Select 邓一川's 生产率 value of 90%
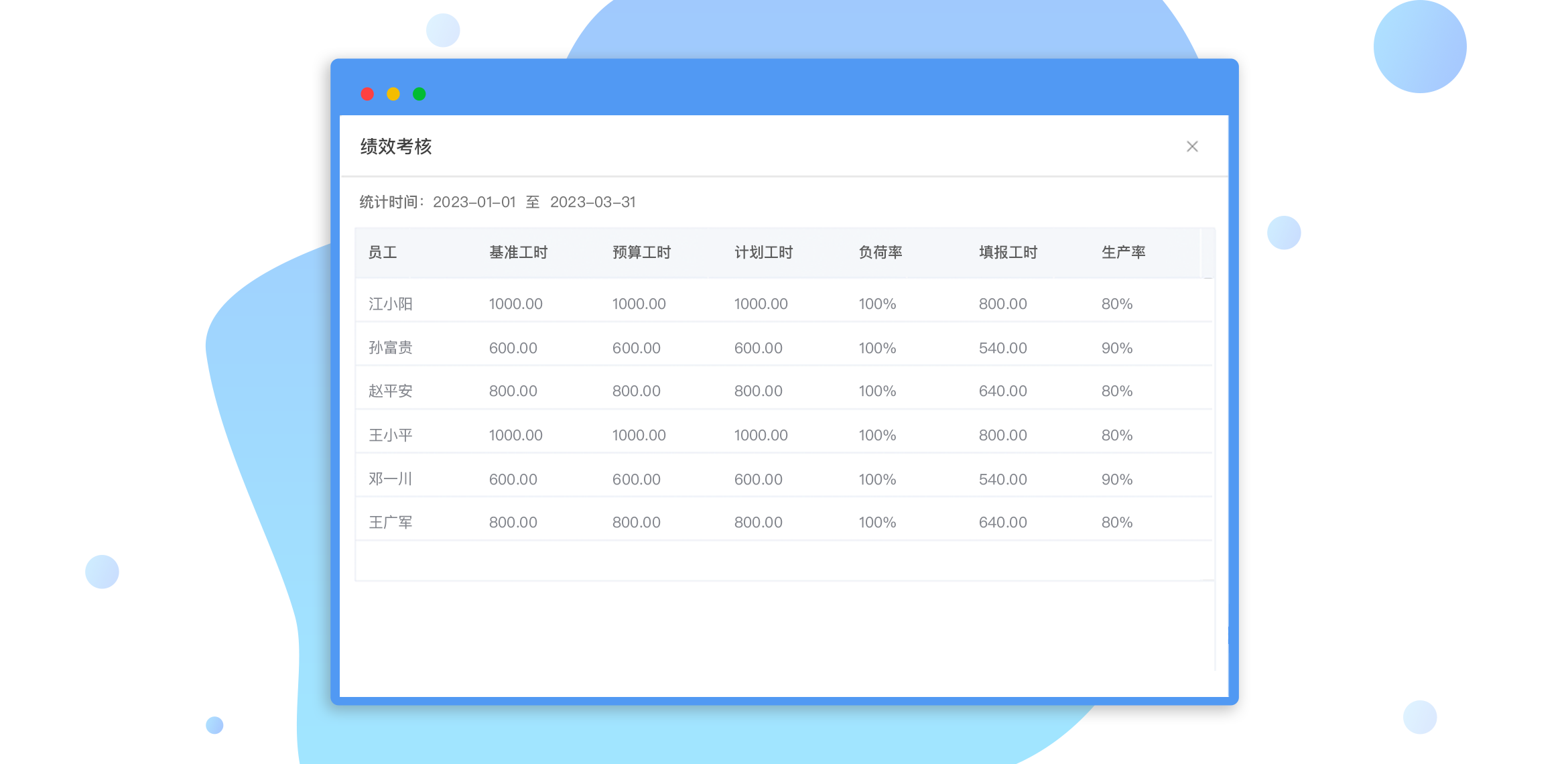This screenshot has width=1568, height=764. click(x=1117, y=479)
